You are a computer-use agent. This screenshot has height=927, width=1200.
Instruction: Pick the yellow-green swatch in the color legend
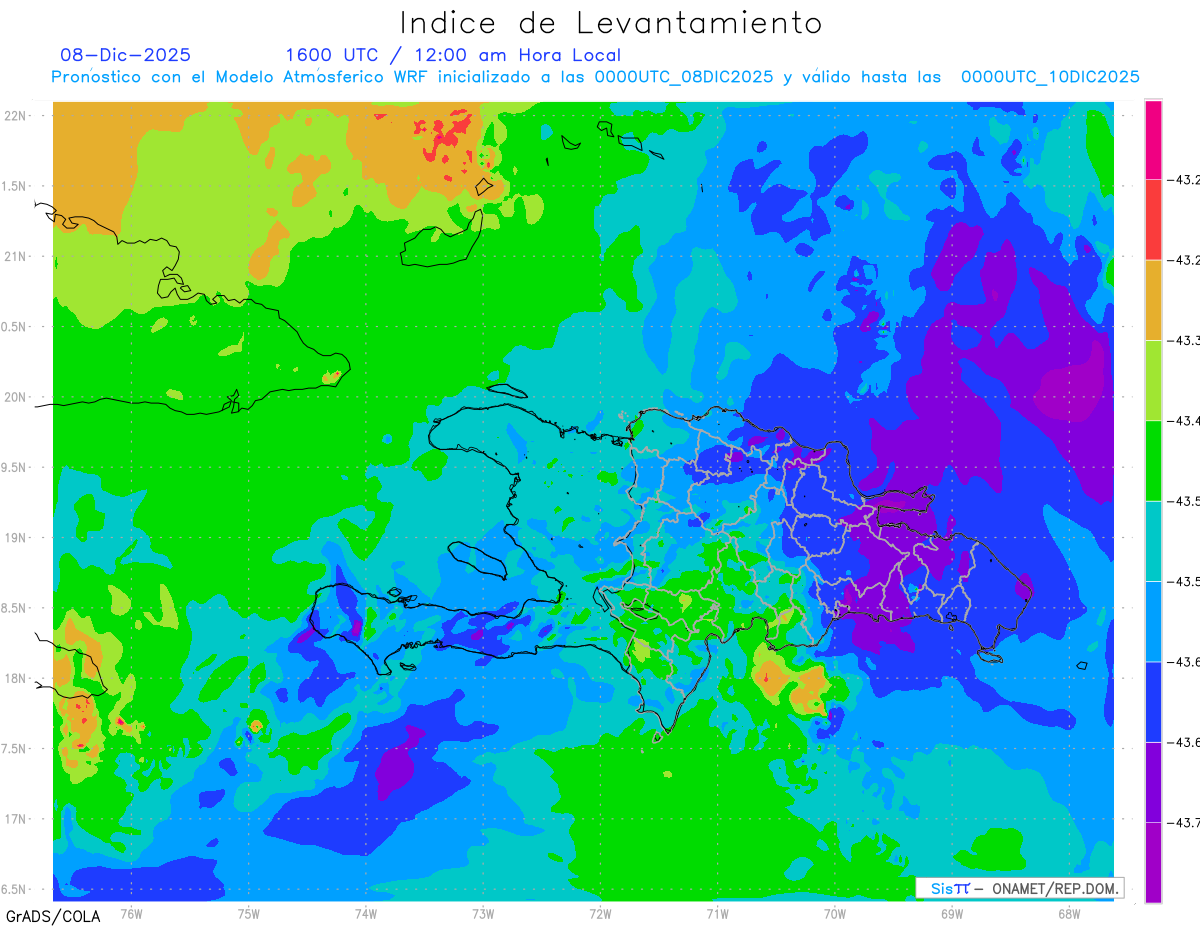pos(1153,380)
